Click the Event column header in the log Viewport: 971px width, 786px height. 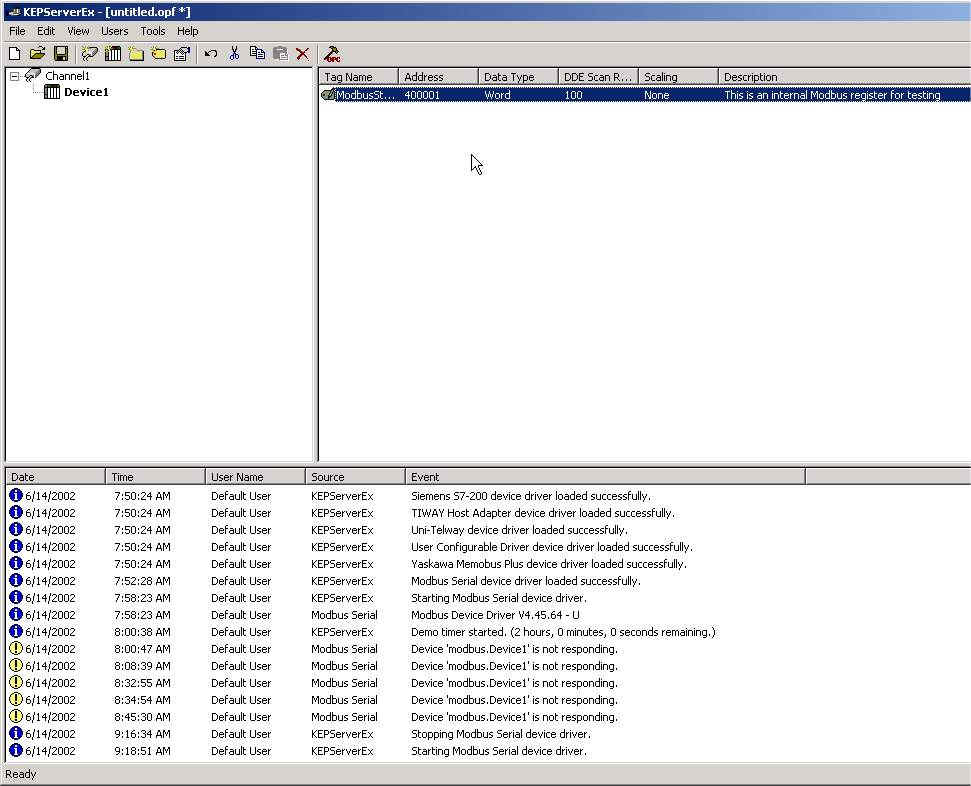click(604, 477)
